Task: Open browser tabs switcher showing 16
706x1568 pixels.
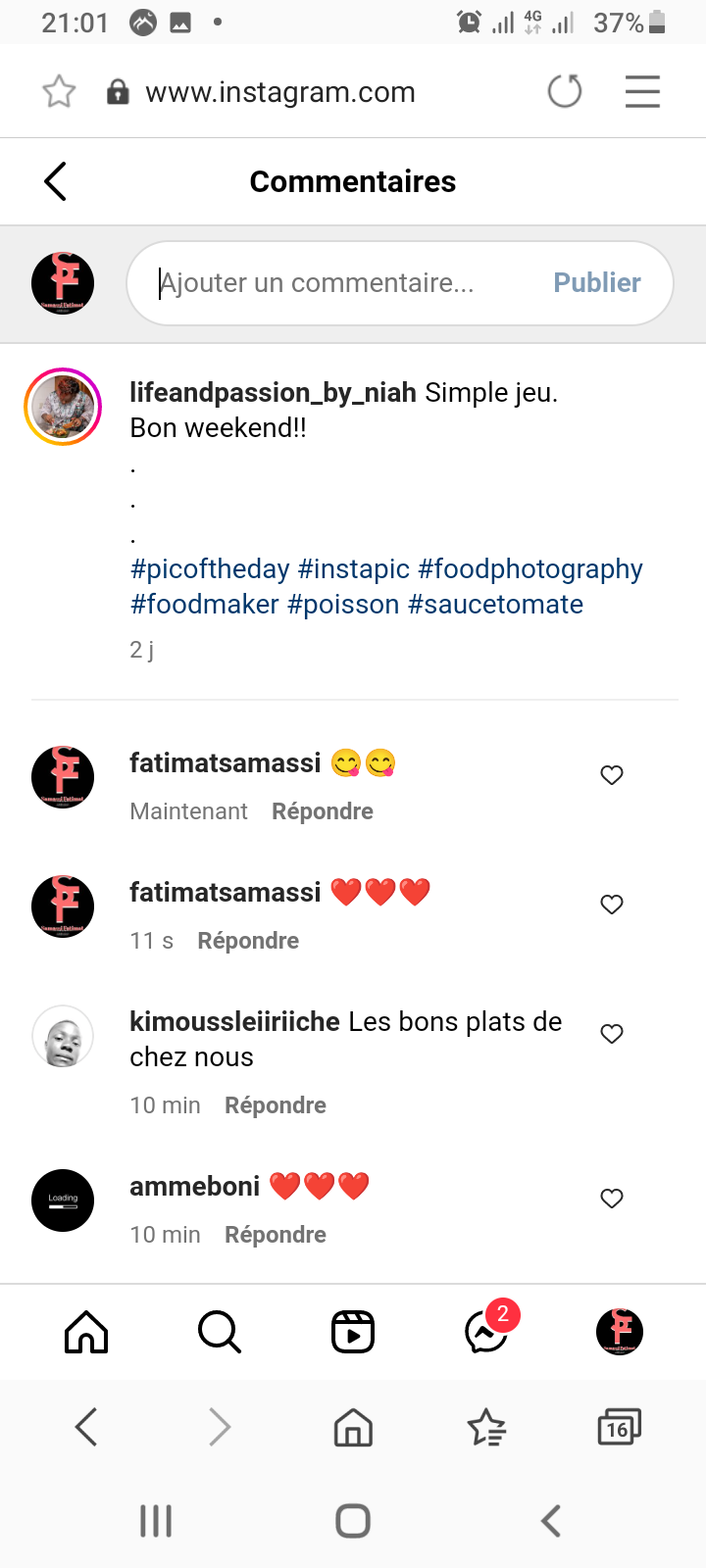Action: pyautogui.click(x=619, y=1428)
